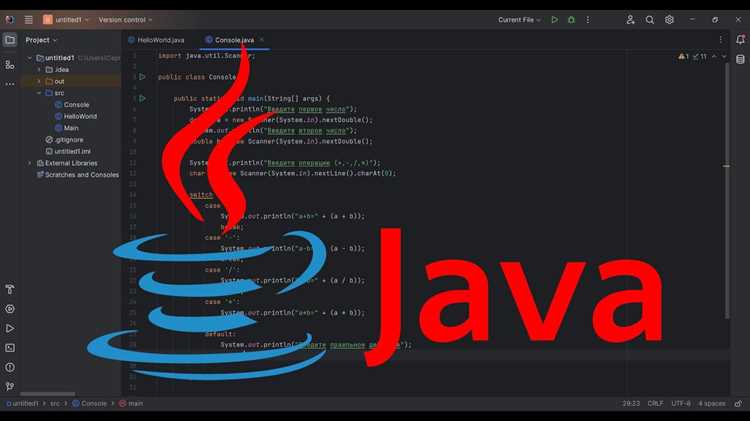Image resolution: width=750 pixels, height=421 pixels.
Task: Open more tool windows ellipsis
Action: [x=10, y=84]
